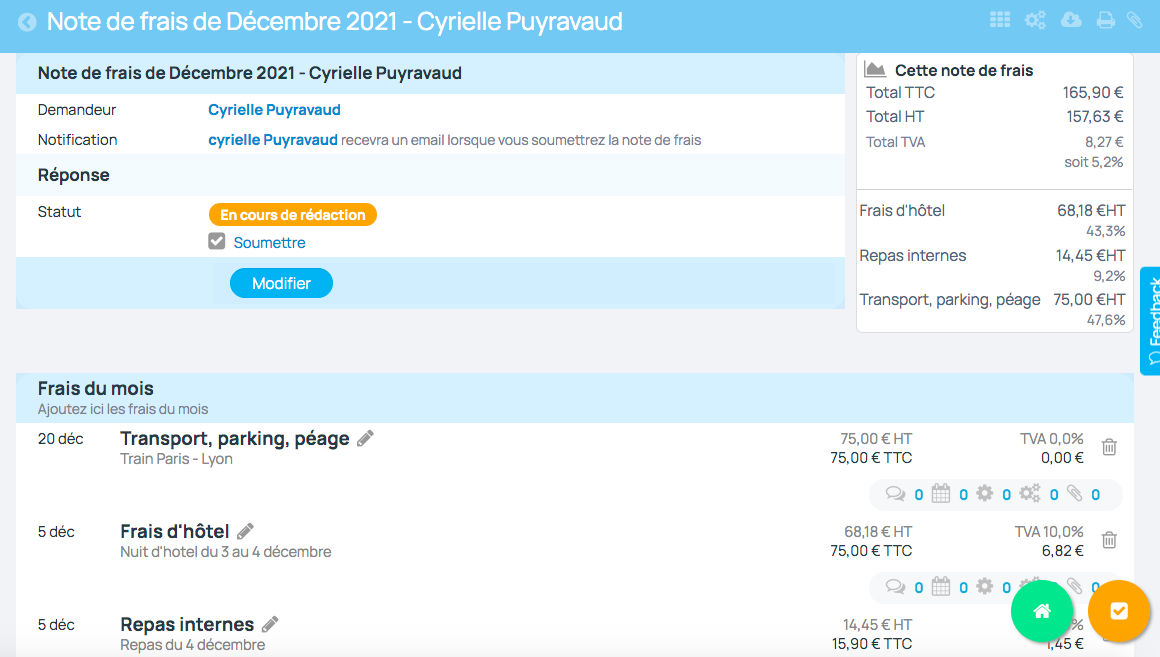Viewport: 1160px width, 657px height.
Task: Delete the Train Paris - Lyon expense
Action: pos(1109,447)
